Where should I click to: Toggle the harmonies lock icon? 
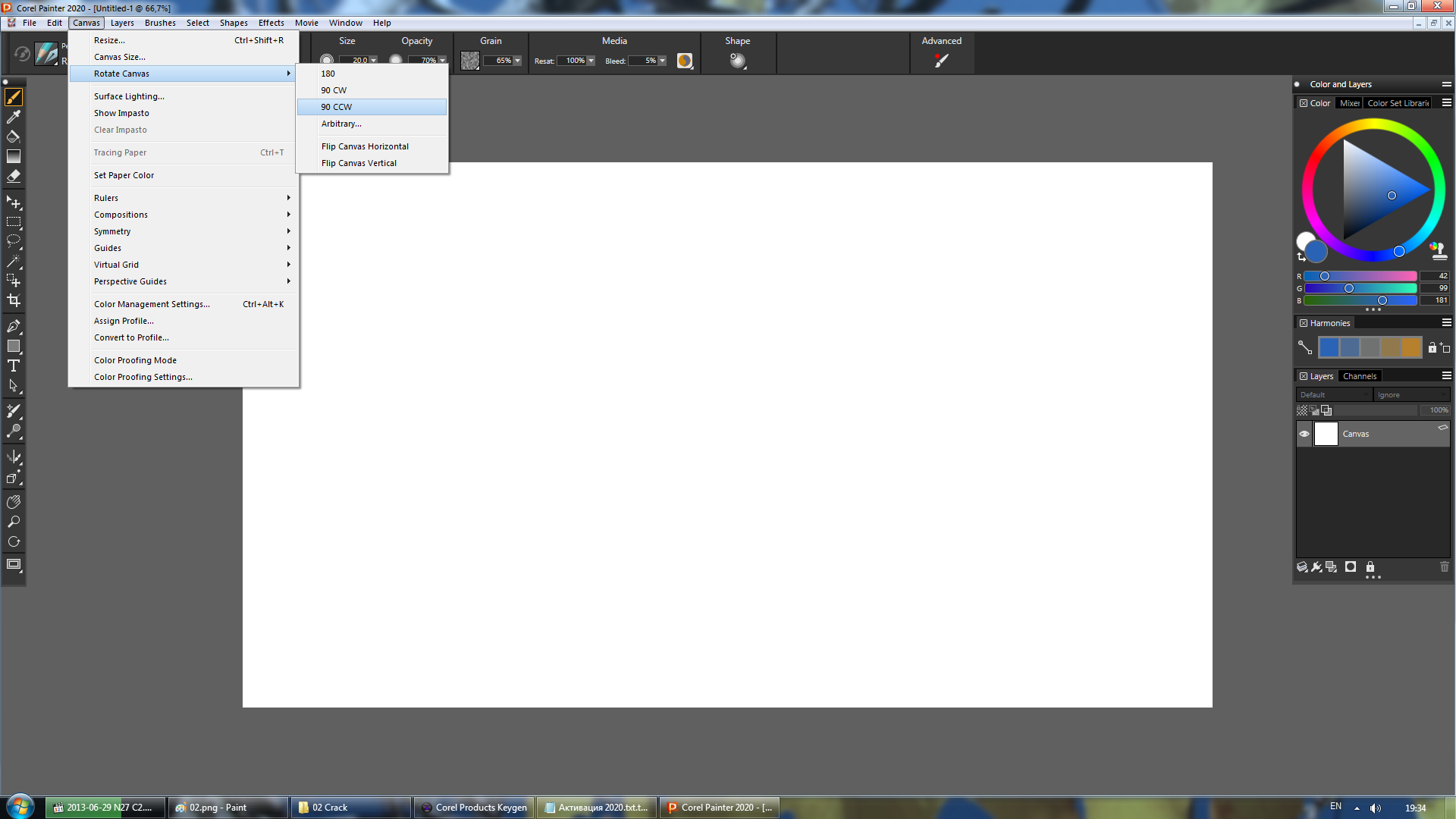(x=1432, y=347)
